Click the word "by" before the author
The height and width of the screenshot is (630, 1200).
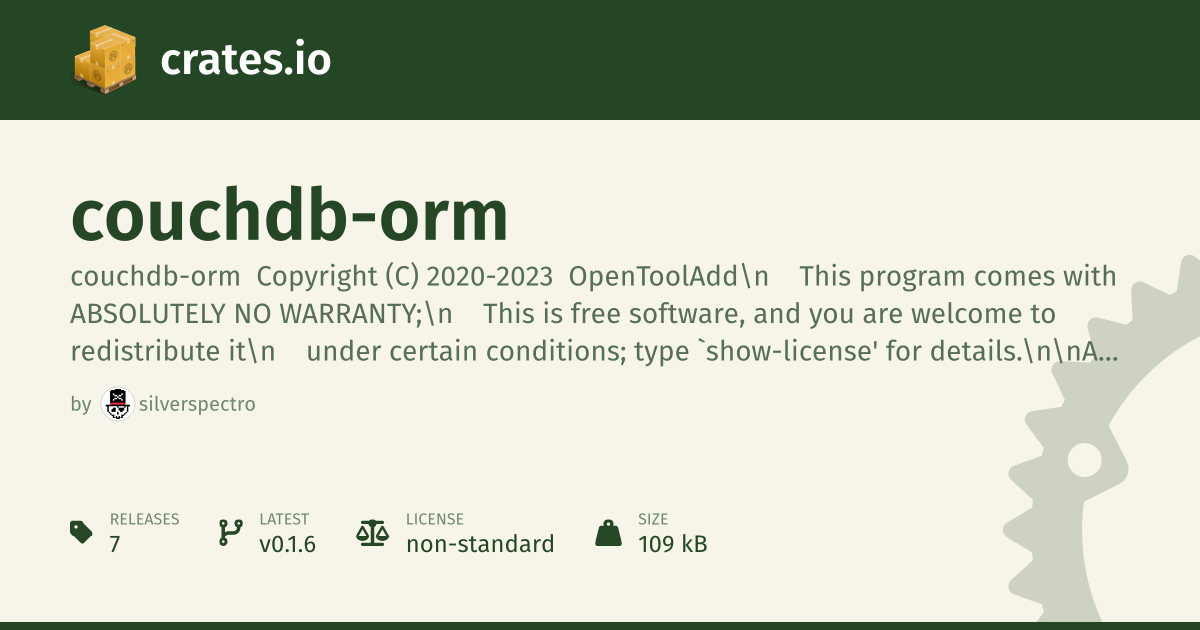coord(81,404)
